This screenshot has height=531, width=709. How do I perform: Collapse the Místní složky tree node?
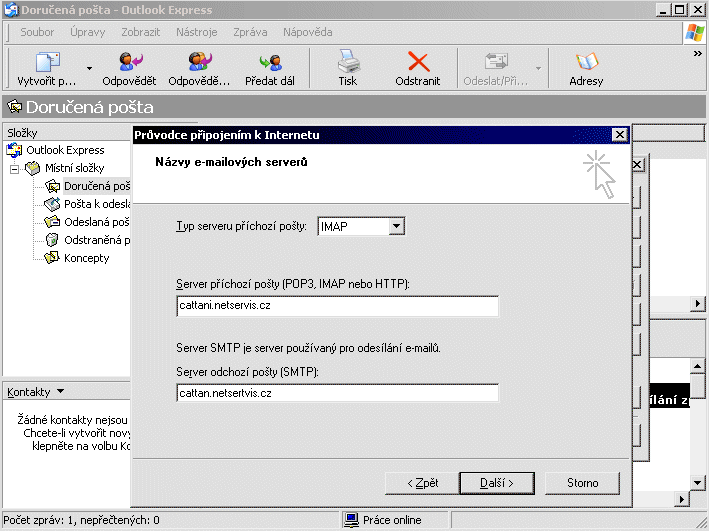tap(14, 169)
